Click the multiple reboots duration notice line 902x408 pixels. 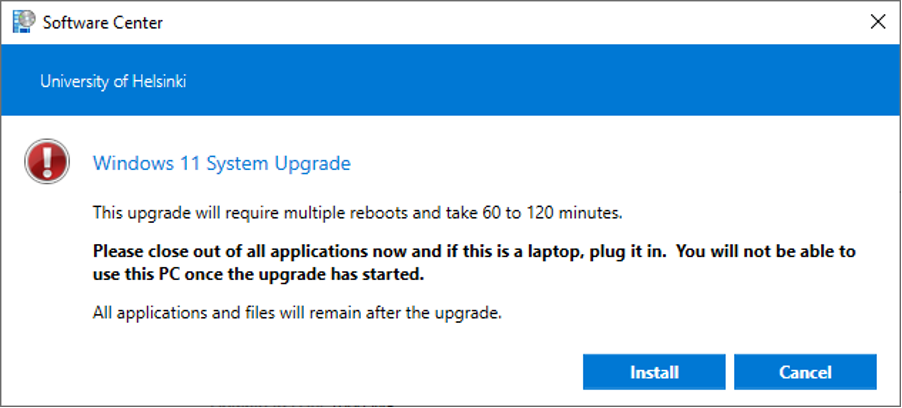coord(358,213)
